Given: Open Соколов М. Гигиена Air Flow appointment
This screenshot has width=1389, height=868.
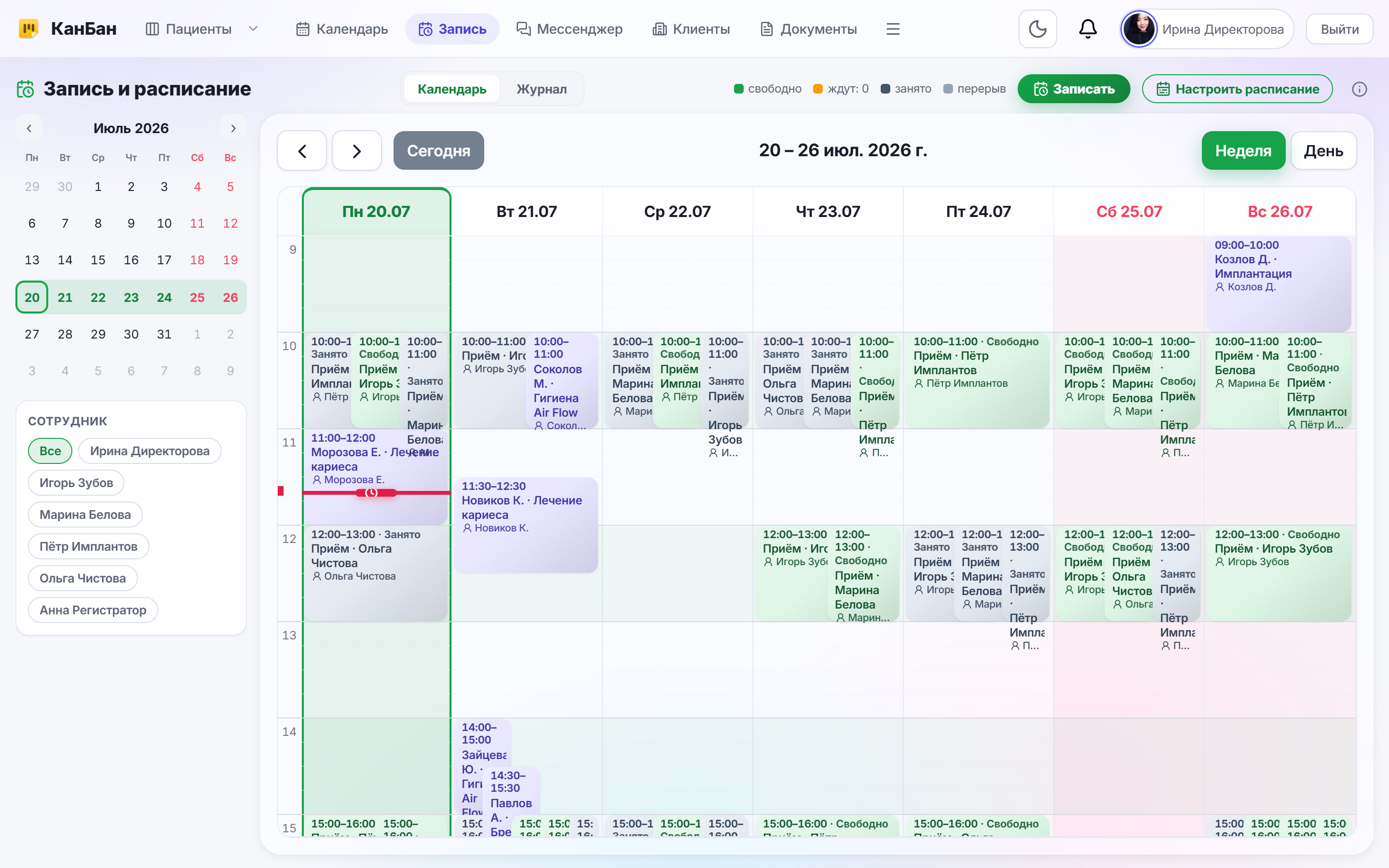Looking at the screenshot, I should 561,381.
